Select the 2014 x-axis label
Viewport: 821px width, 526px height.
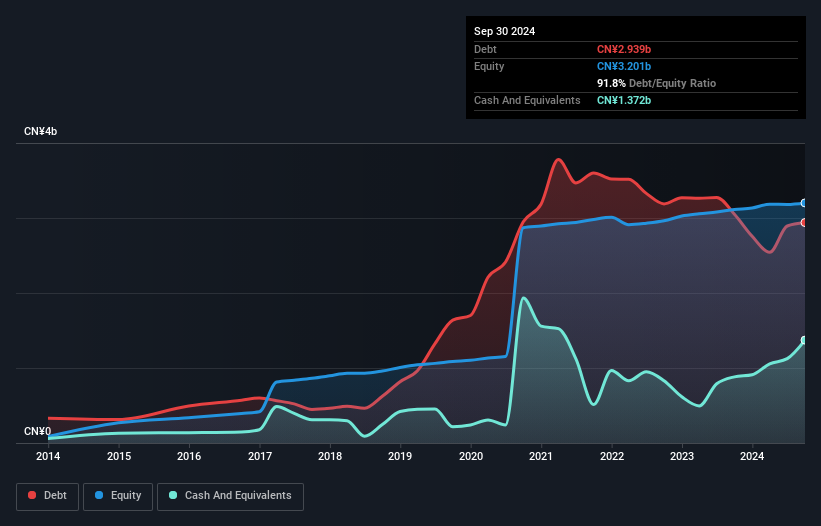tap(48, 456)
